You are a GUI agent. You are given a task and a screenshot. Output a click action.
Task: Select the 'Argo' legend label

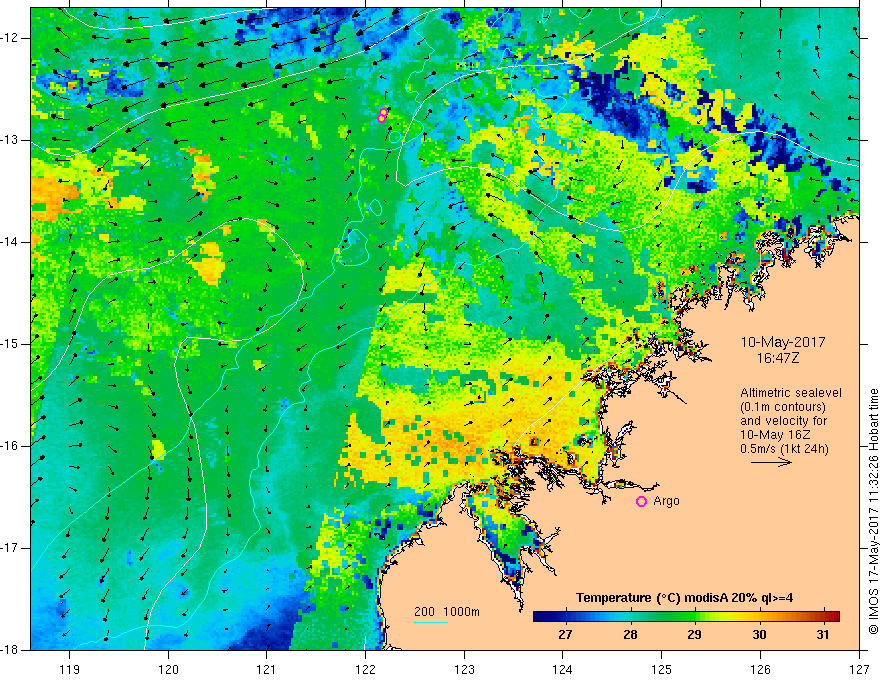[x=666, y=501]
